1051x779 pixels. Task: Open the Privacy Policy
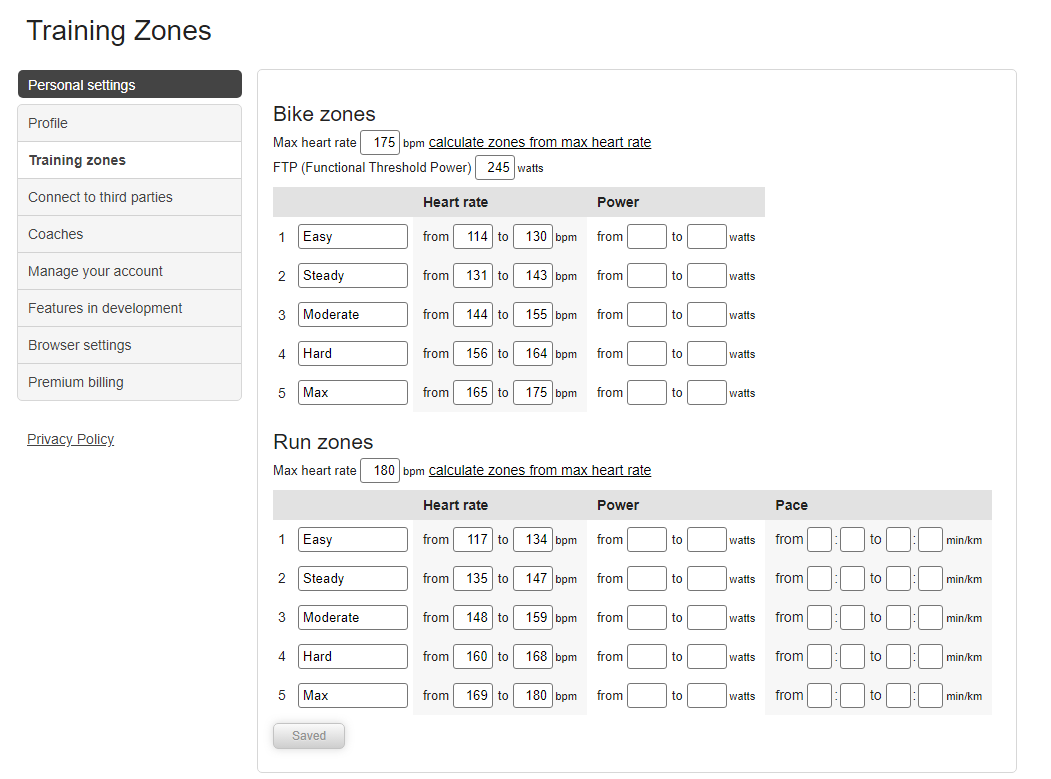coord(70,439)
